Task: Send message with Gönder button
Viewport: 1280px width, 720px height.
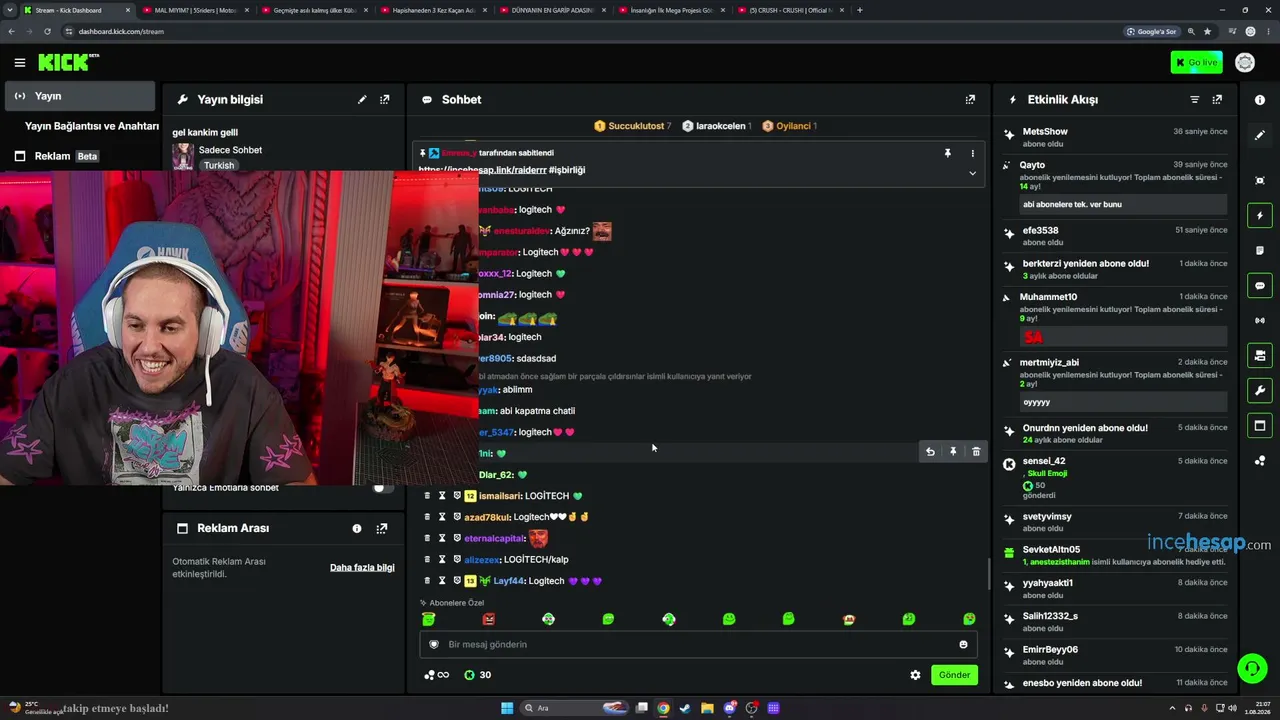Action: pyautogui.click(x=954, y=675)
